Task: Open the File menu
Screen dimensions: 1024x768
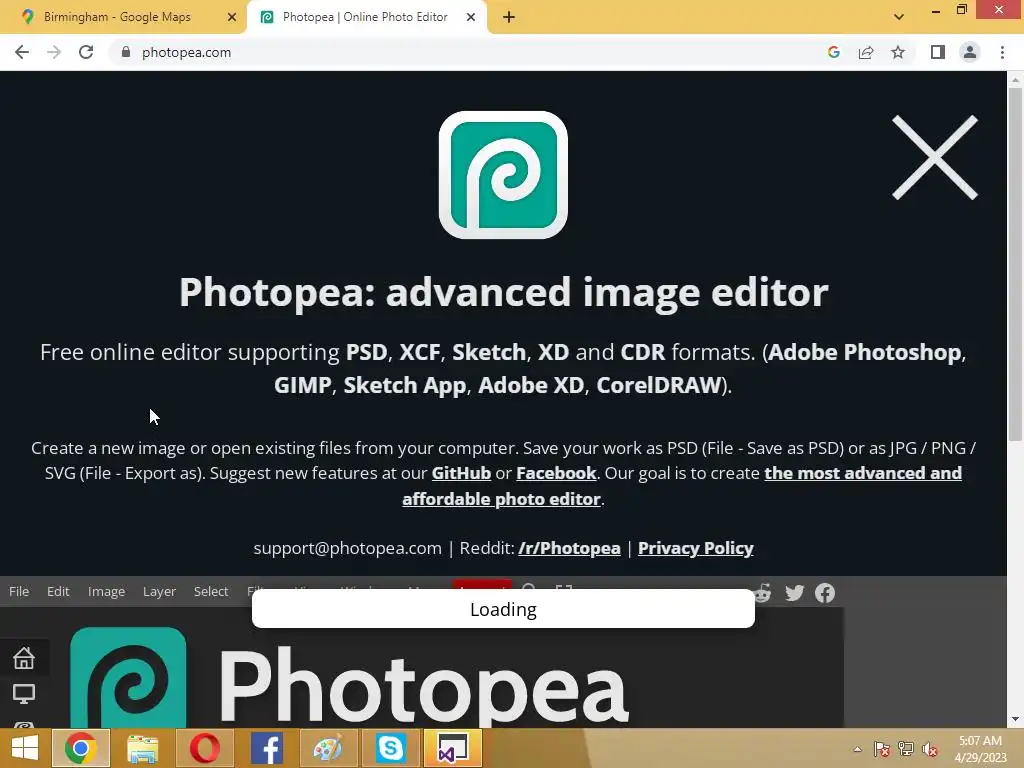Action: (19, 591)
